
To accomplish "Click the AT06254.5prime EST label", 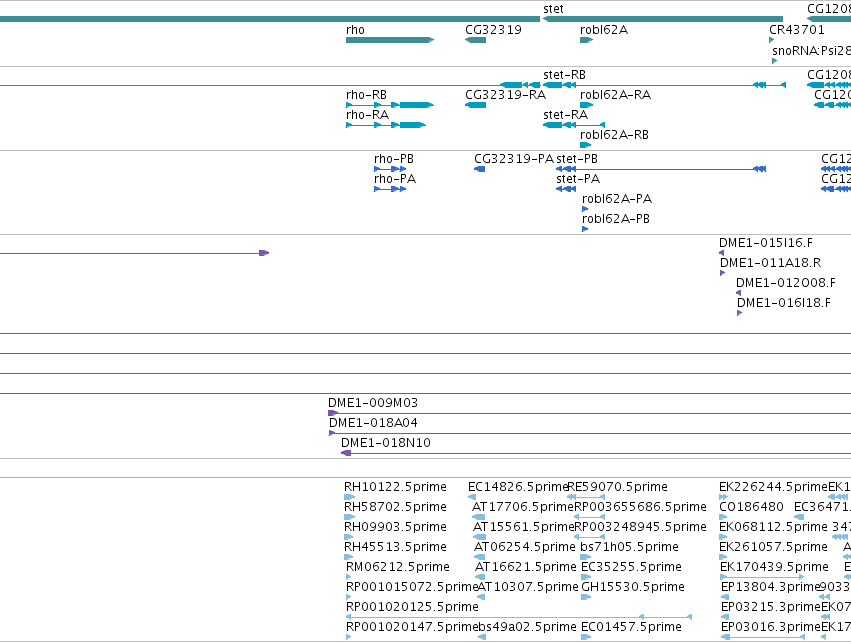I will pyautogui.click(x=524, y=547).
